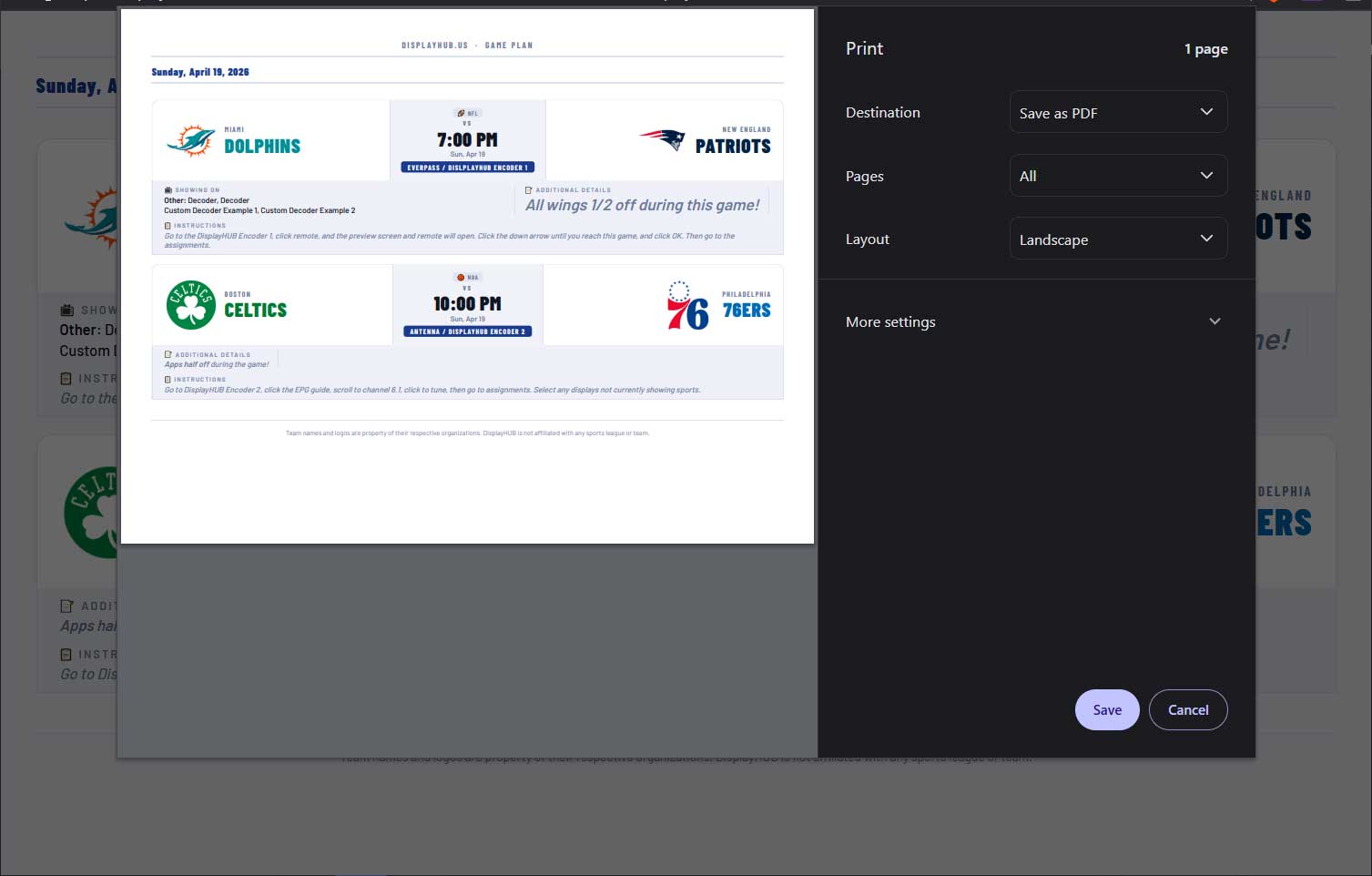The width and height of the screenshot is (1372, 876).
Task: Click the Boston Celtics logo in the print preview
Action: [191, 304]
